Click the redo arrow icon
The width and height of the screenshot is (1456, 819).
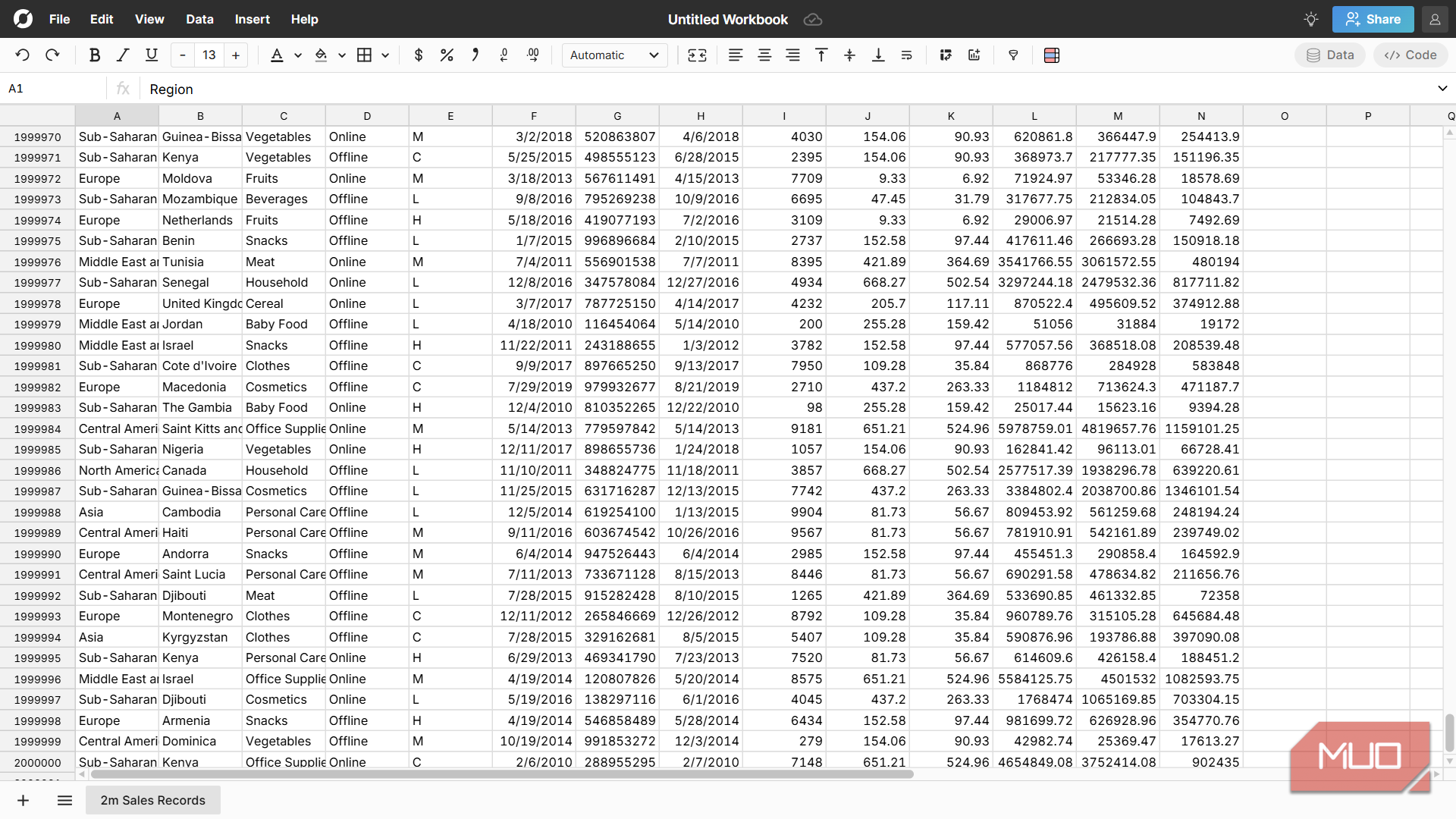[x=52, y=55]
